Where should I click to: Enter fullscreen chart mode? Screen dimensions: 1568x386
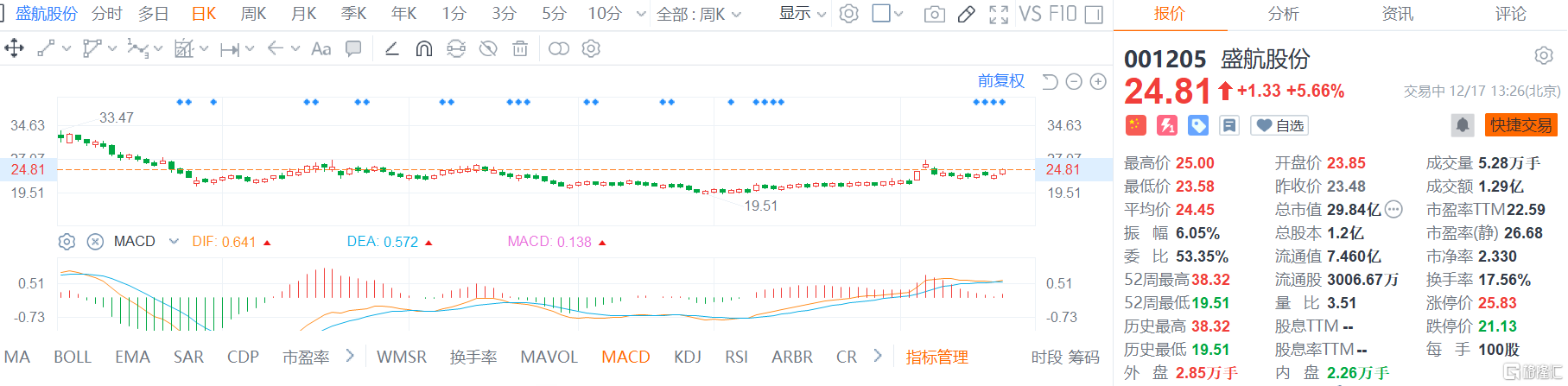(x=999, y=14)
